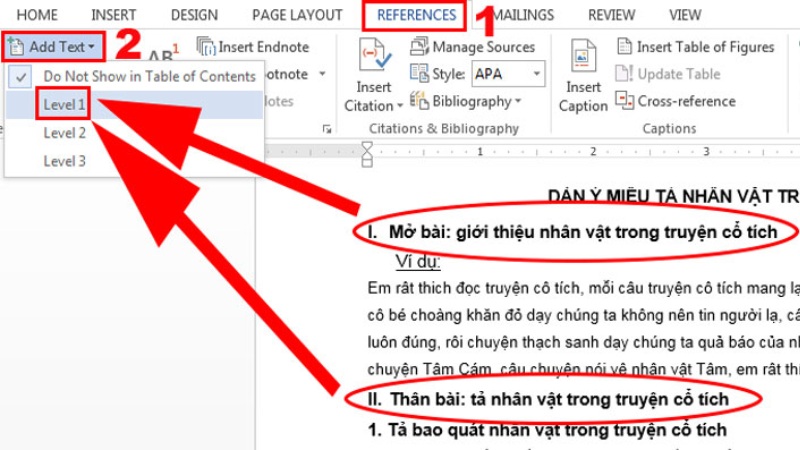Click the Cross-reference icon
This screenshot has width=800, height=450.
(624, 101)
